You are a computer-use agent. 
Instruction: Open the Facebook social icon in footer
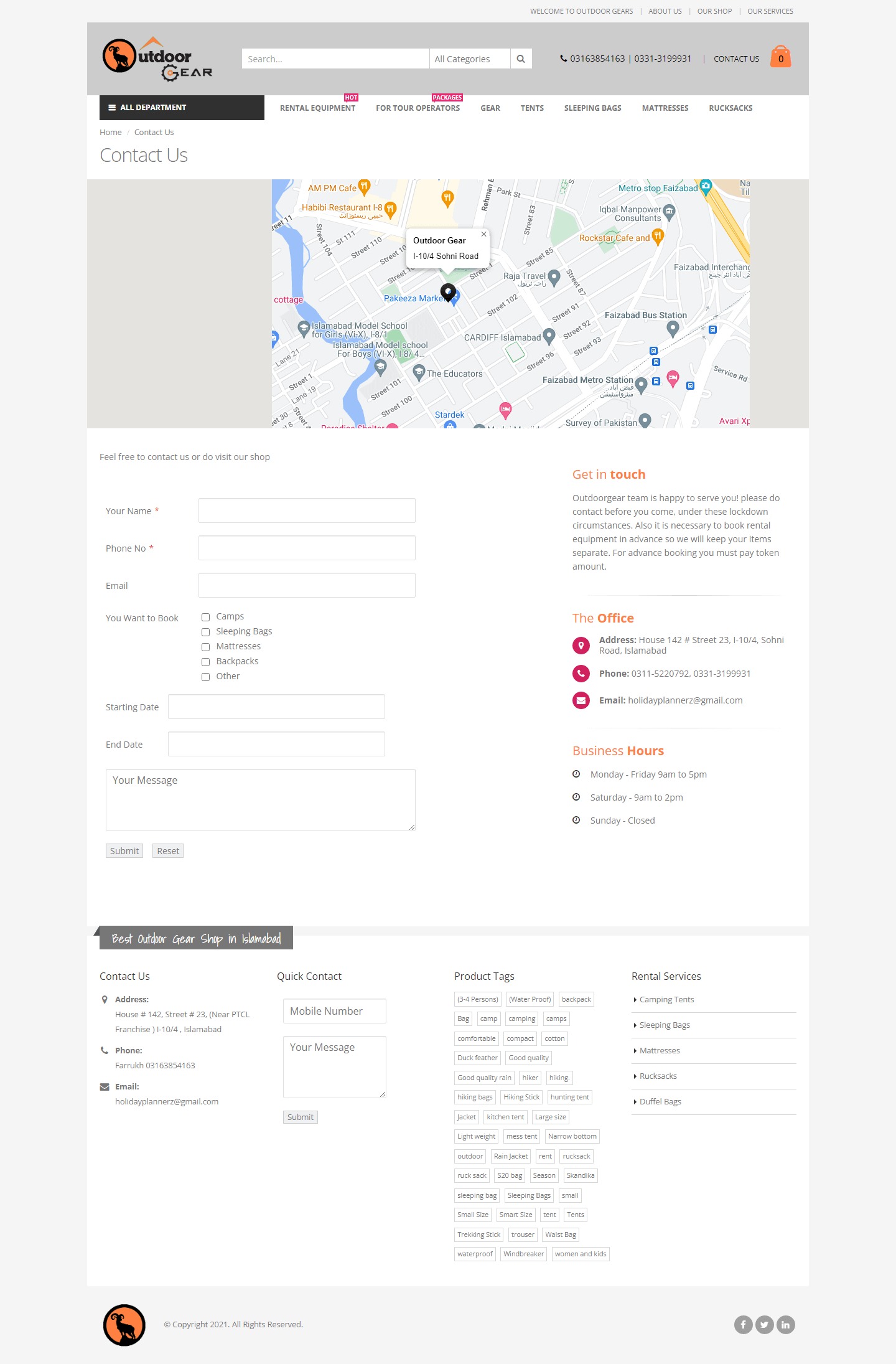point(744,1325)
